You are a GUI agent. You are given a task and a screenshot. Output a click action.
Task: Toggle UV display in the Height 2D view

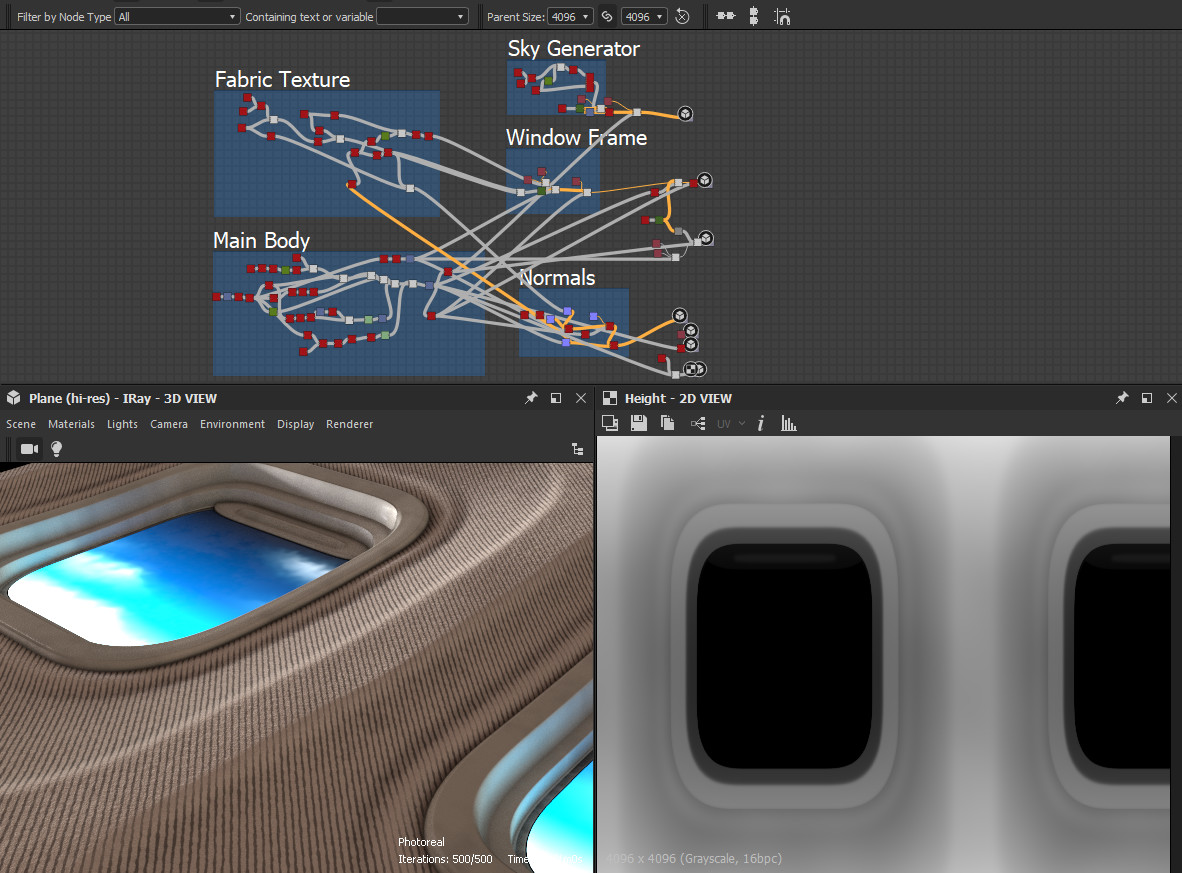point(722,423)
